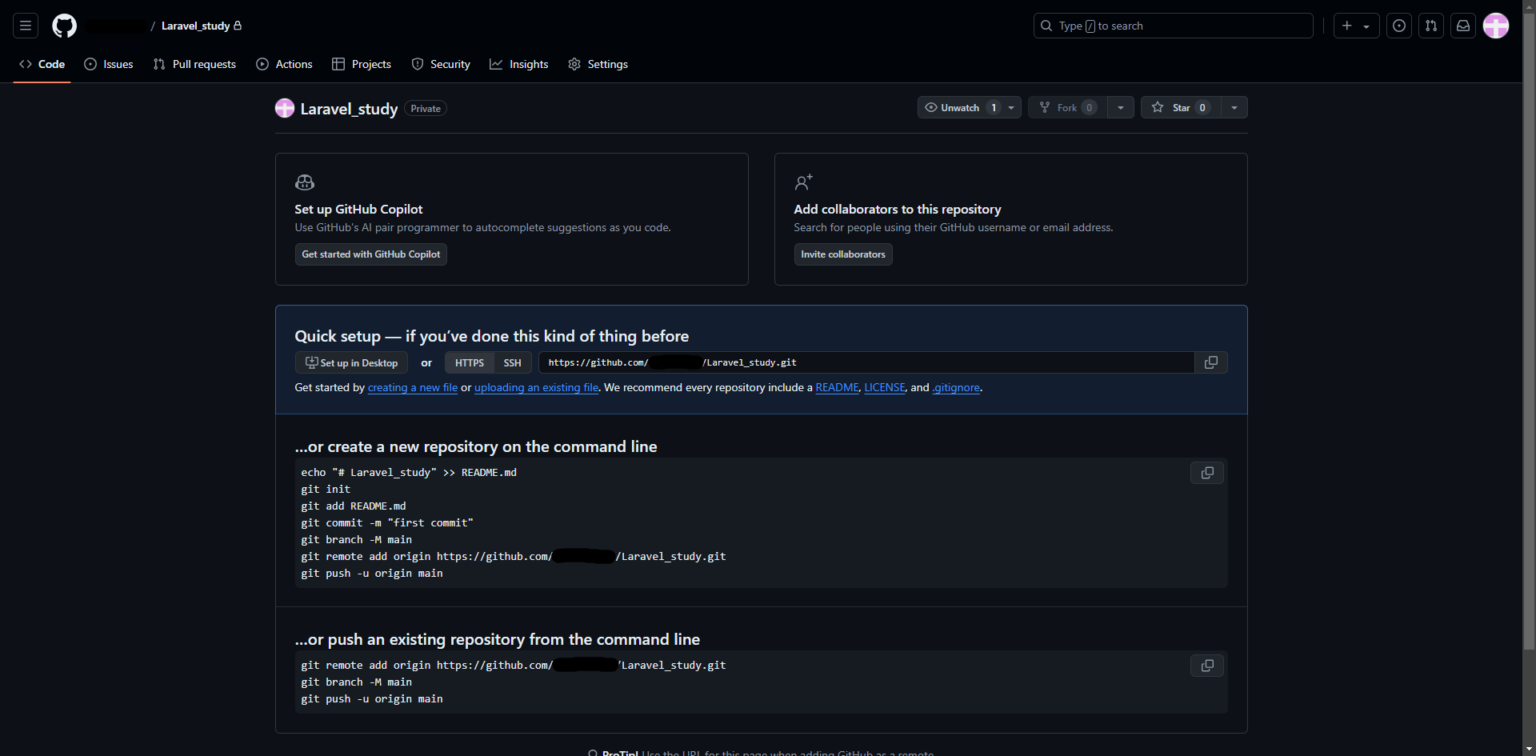Open the pull requests icon in the header
Screen dimensions: 1536x756
pyautogui.click(x=1431, y=25)
